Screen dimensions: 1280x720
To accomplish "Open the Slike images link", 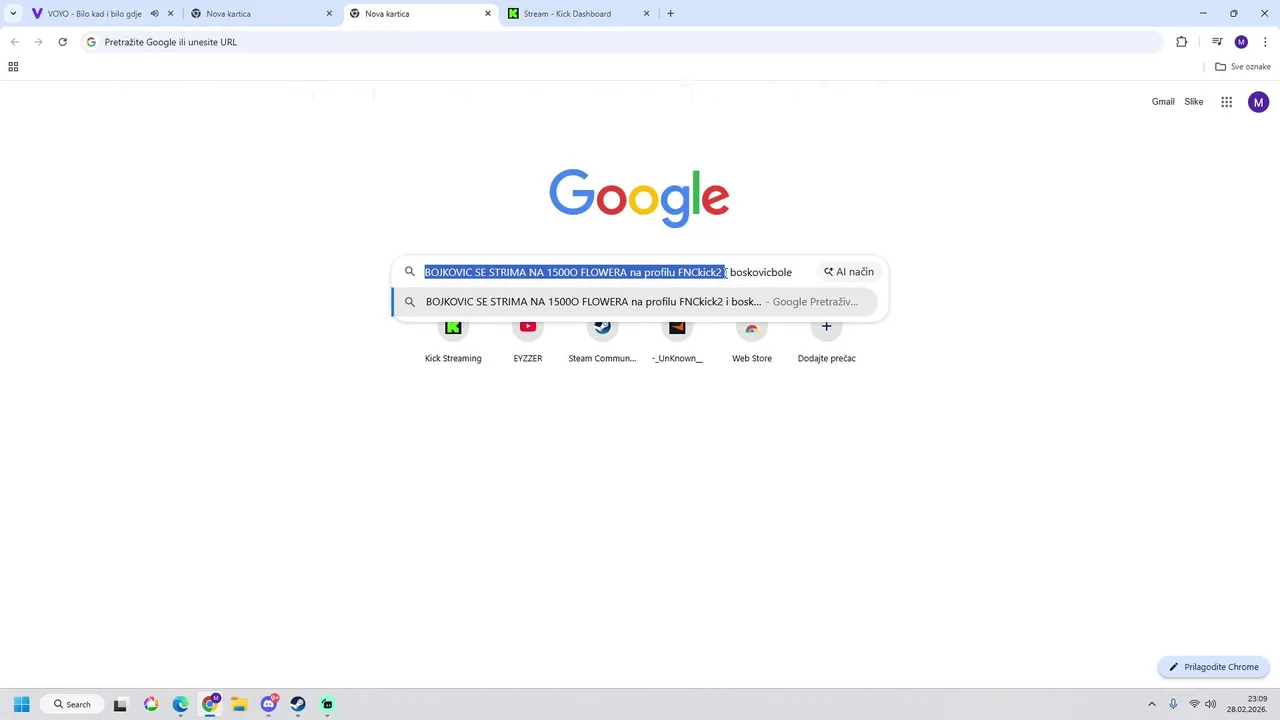I will pyautogui.click(x=1194, y=102).
